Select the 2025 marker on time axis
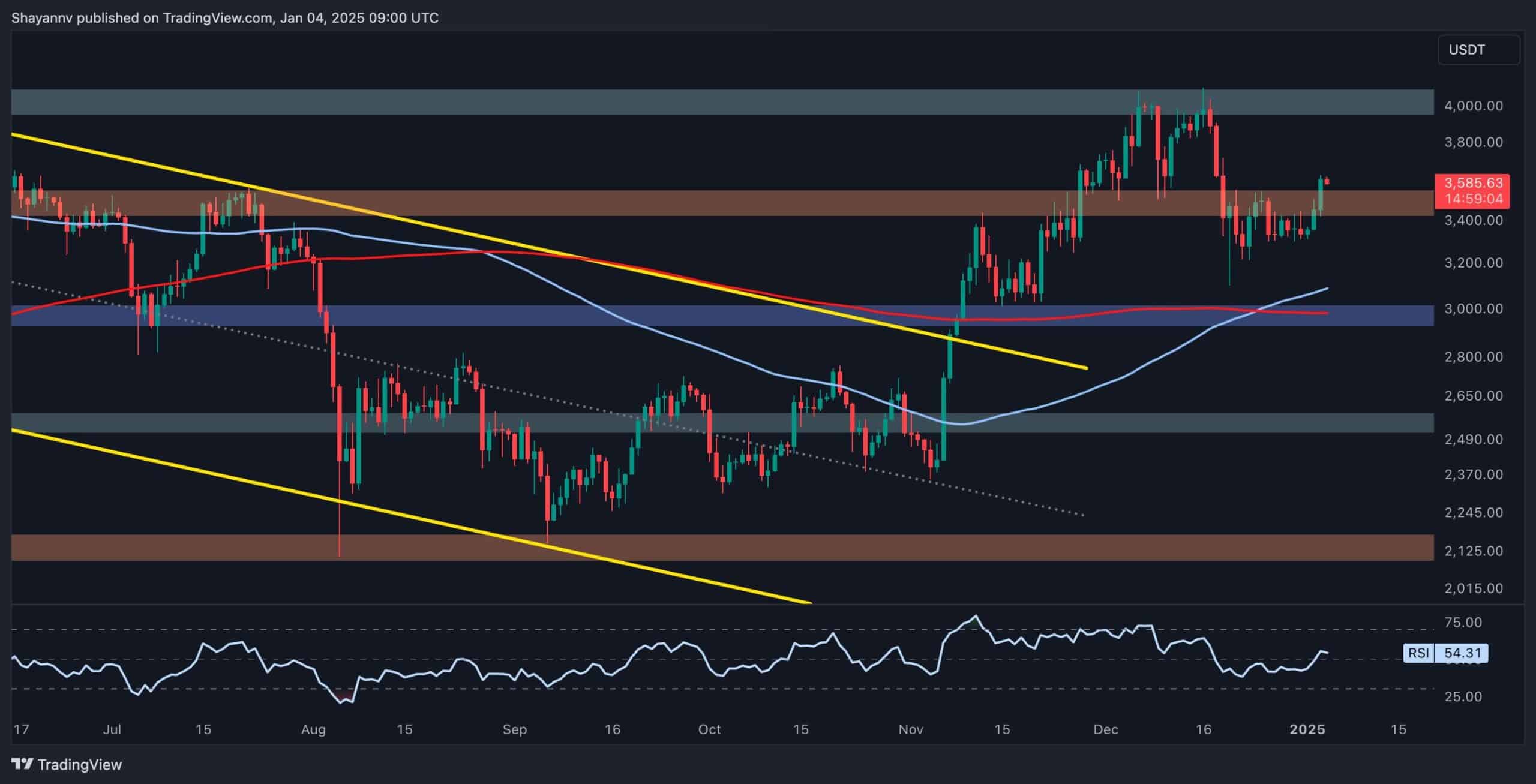The width and height of the screenshot is (1536, 784). [1307, 729]
